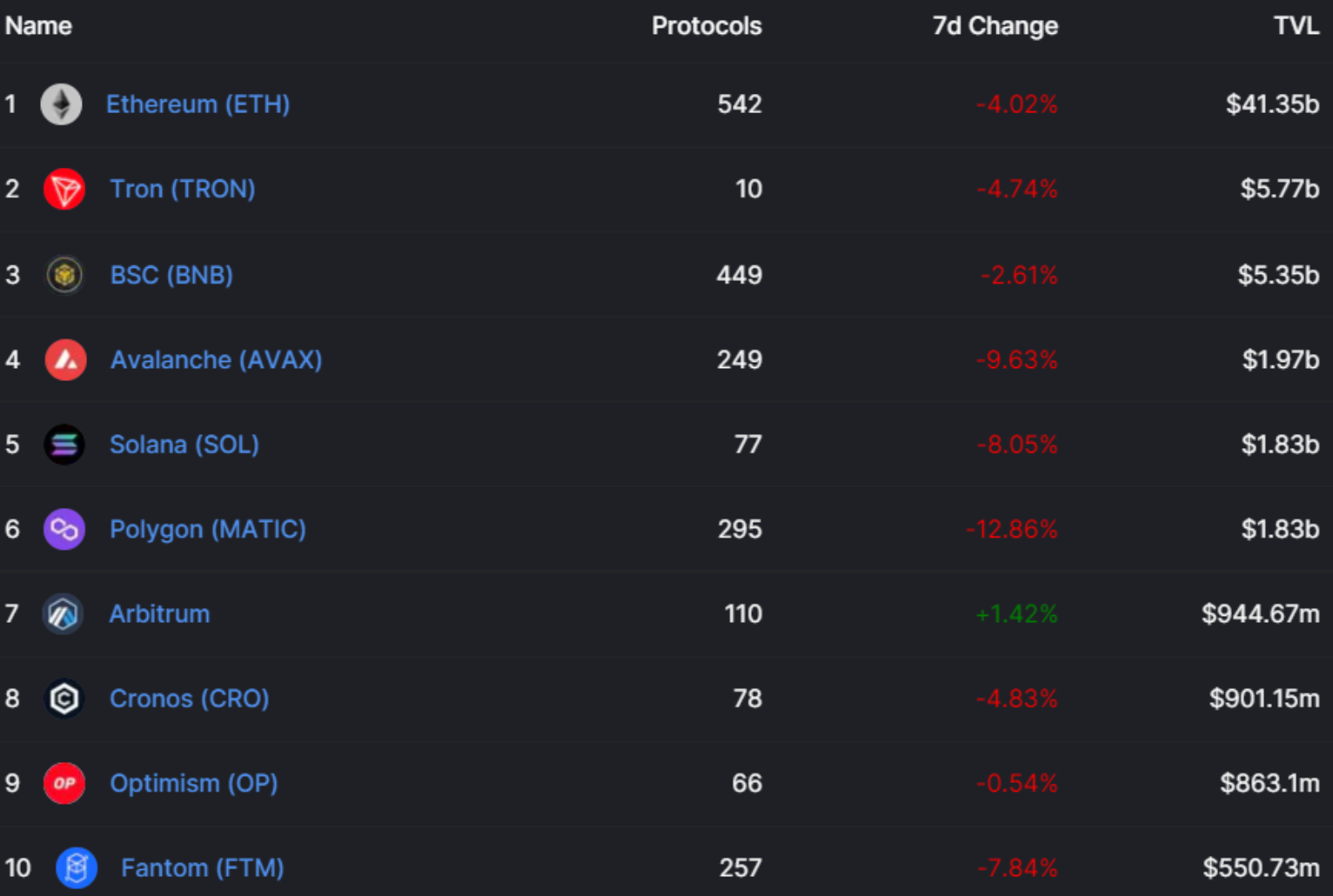The width and height of the screenshot is (1333, 896).
Task: Open the Avalanche (AVAX) link
Action: tap(216, 360)
